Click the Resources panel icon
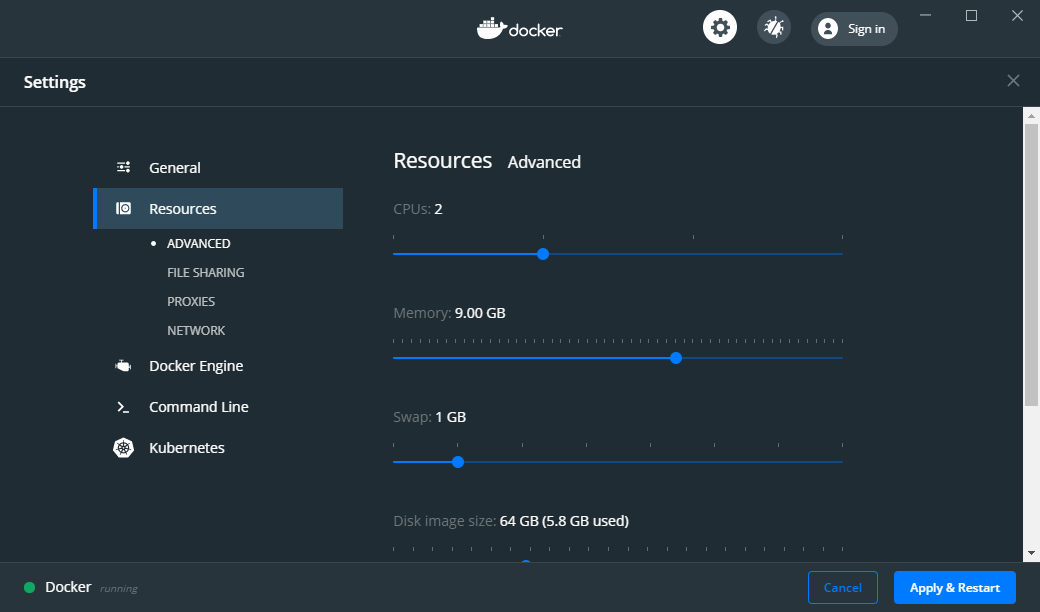The width and height of the screenshot is (1040, 612). tap(123, 208)
